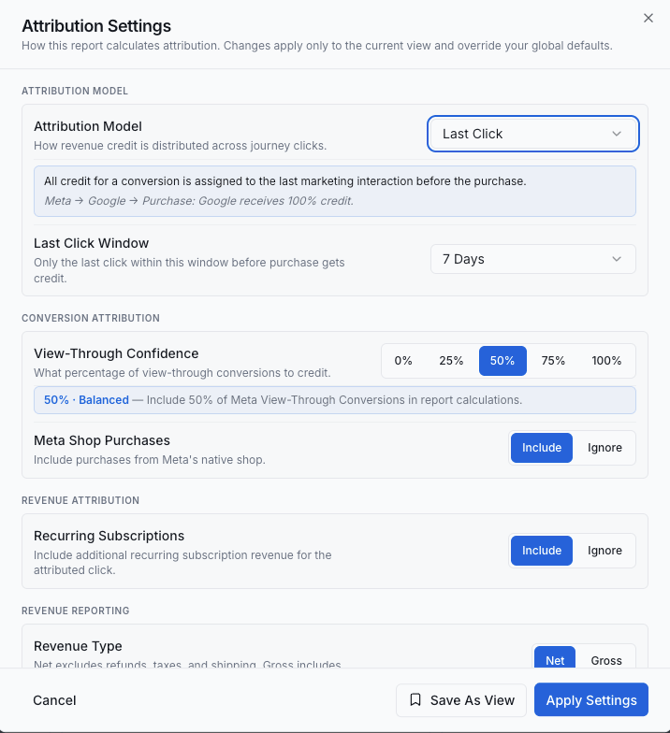Click chevron arrow on Last Click dropdown
This screenshot has height=733, width=670.
click(x=617, y=134)
